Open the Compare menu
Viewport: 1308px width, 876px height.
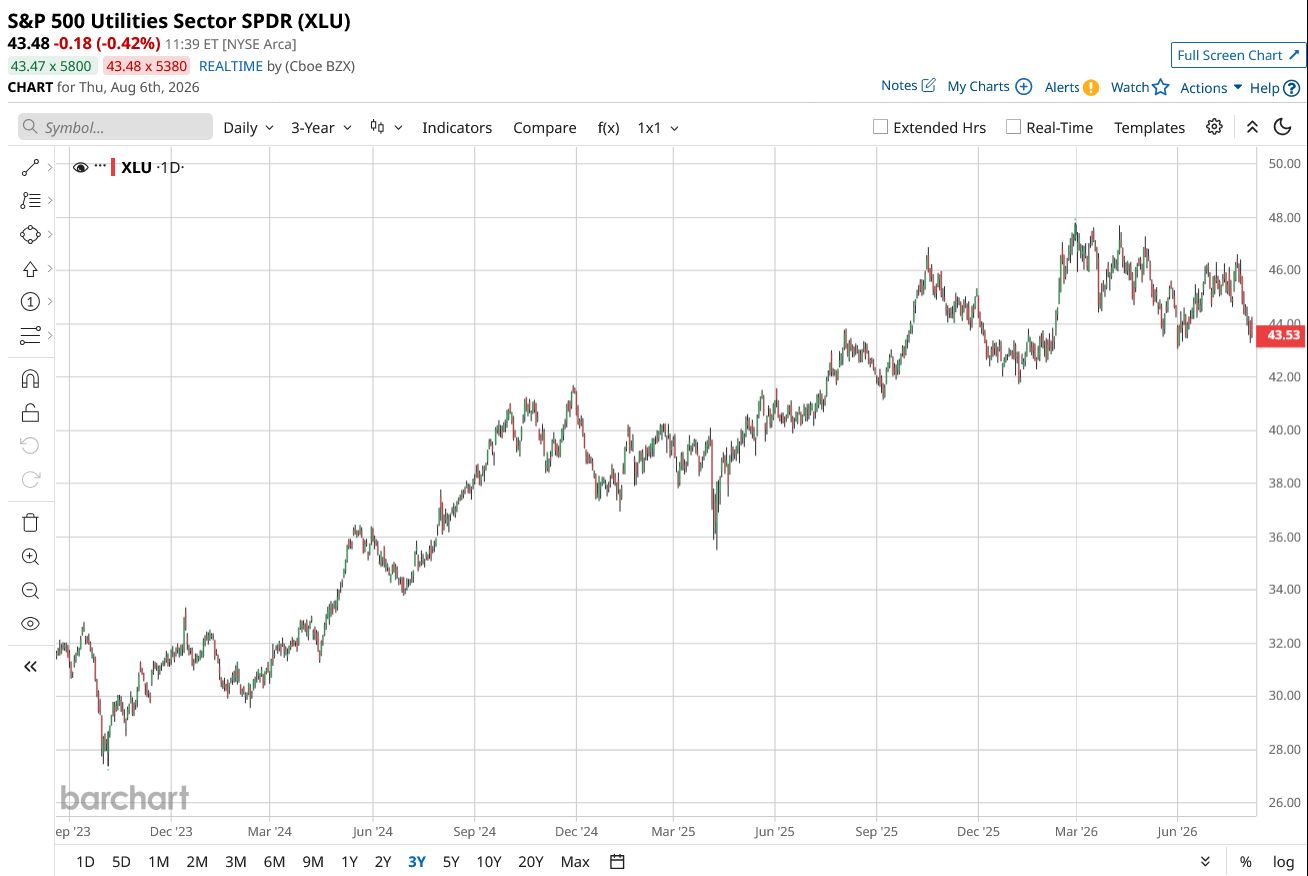[544, 127]
